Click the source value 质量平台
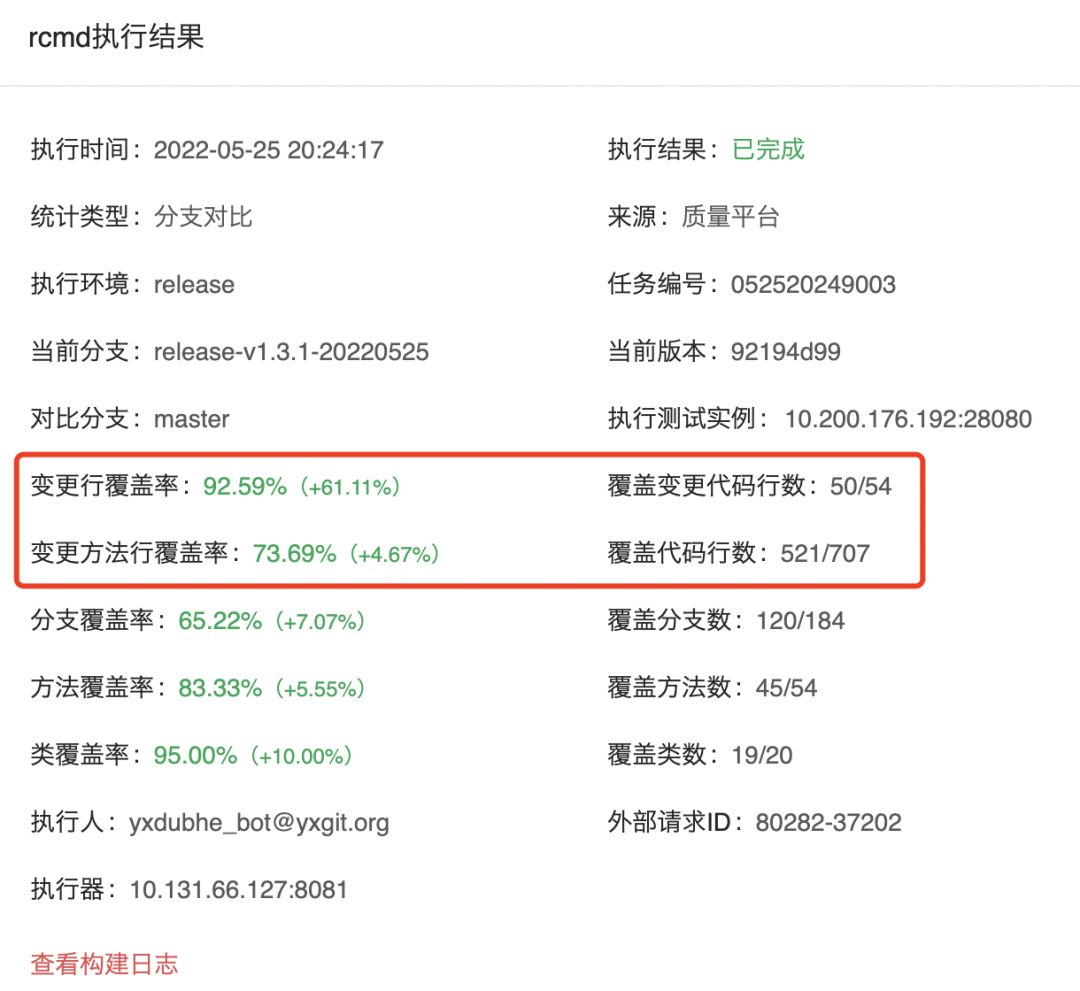This screenshot has height=991, width=1080. (x=730, y=217)
